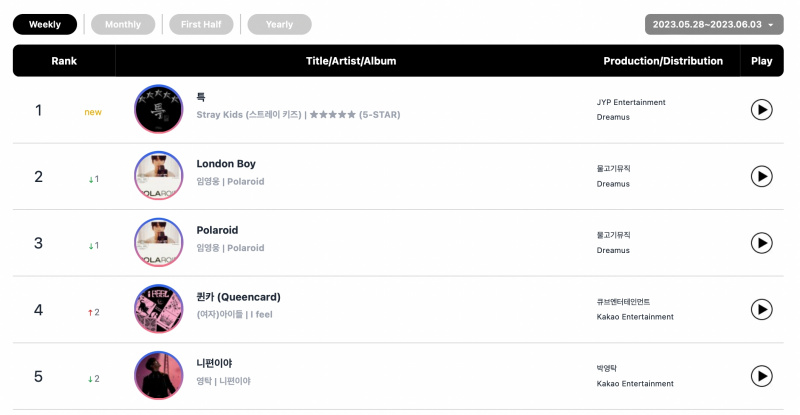Switch to the Monthly chart tab
Image resolution: width=800 pixels, height=415 pixels.
tap(123, 25)
